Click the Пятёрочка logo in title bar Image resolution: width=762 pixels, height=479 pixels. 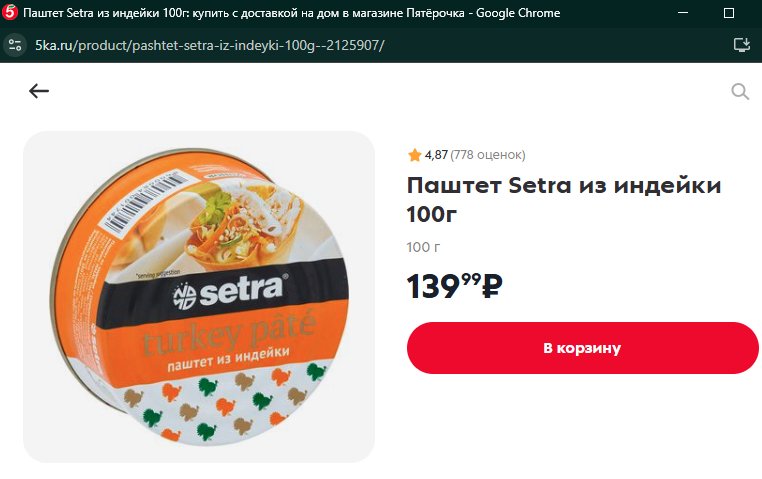coord(9,12)
